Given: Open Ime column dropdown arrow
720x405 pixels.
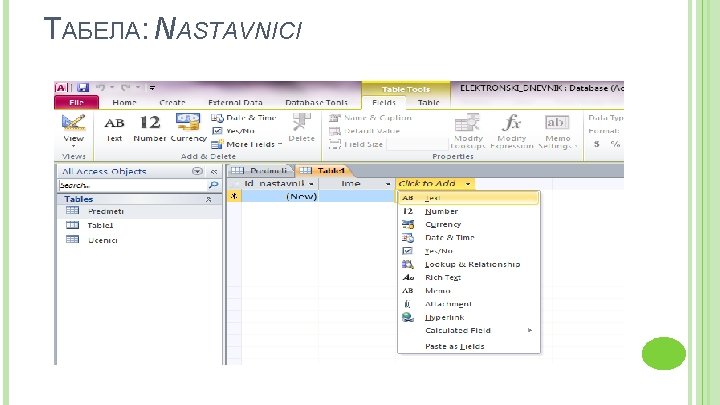Looking at the screenshot, I should (x=388, y=184).
